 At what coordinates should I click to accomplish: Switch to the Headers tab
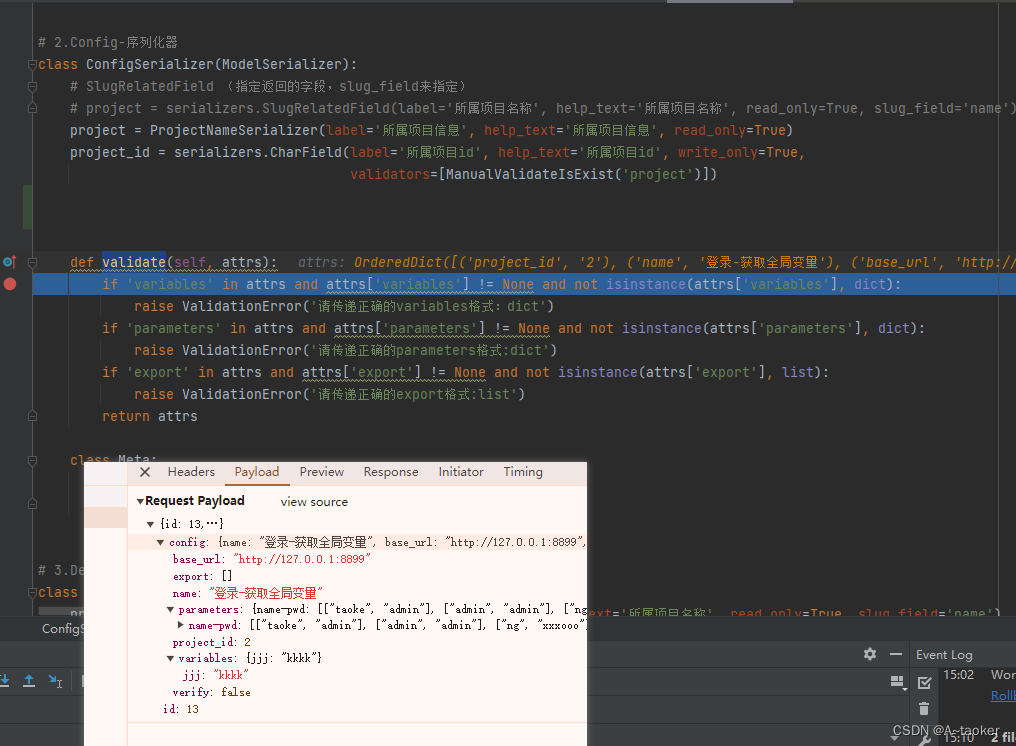pos(191,472)
